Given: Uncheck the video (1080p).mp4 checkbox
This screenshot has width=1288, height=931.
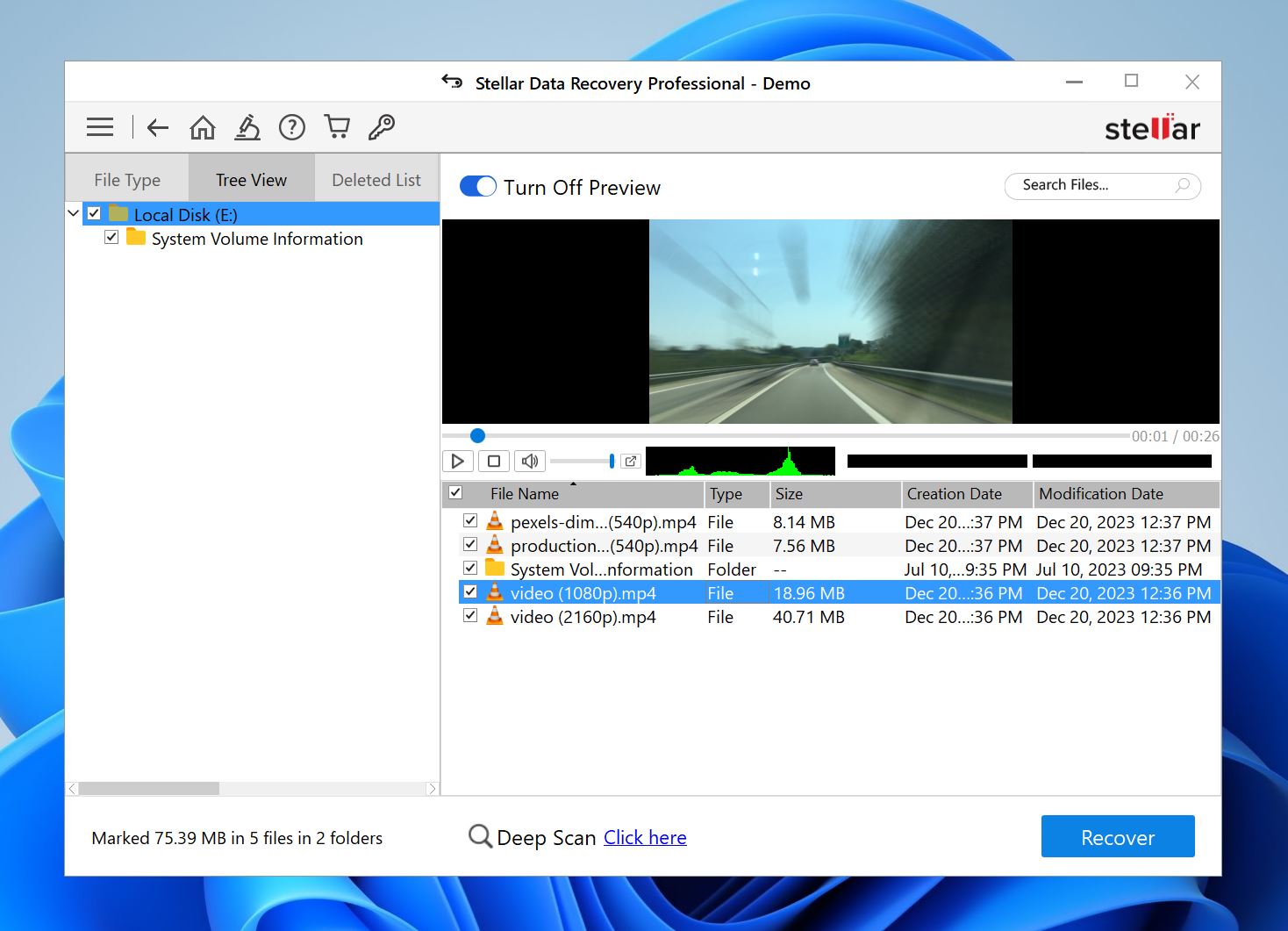Looking at the screenshot, I should (x=470, y=591).
